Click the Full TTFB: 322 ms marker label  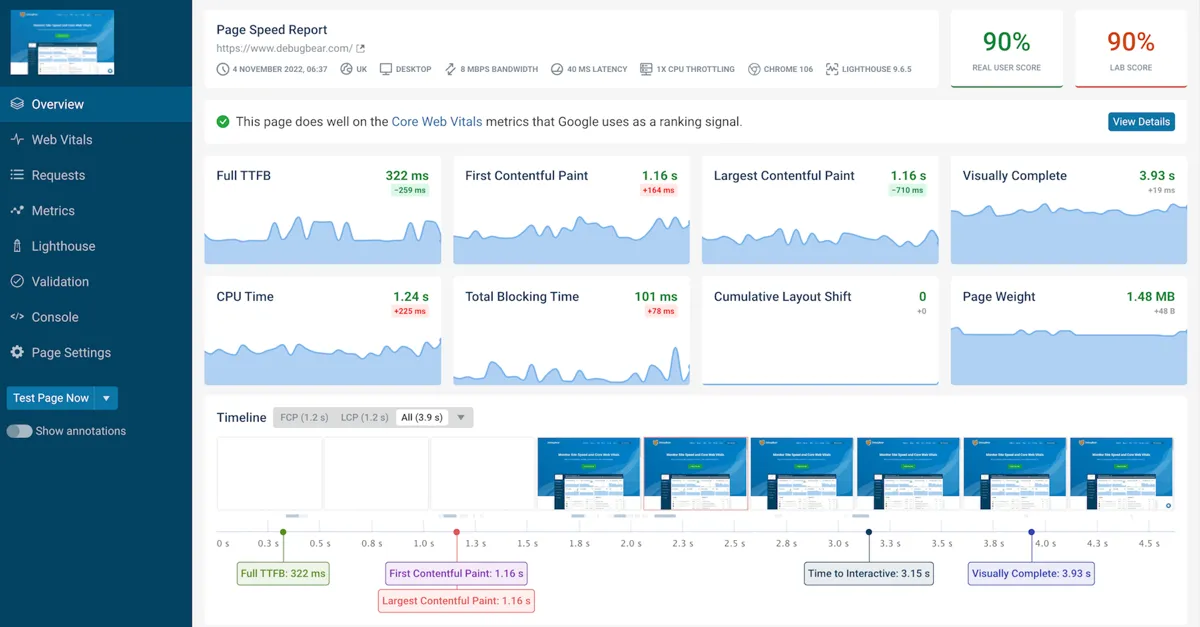pyautogui.click(x=283, y=574)
